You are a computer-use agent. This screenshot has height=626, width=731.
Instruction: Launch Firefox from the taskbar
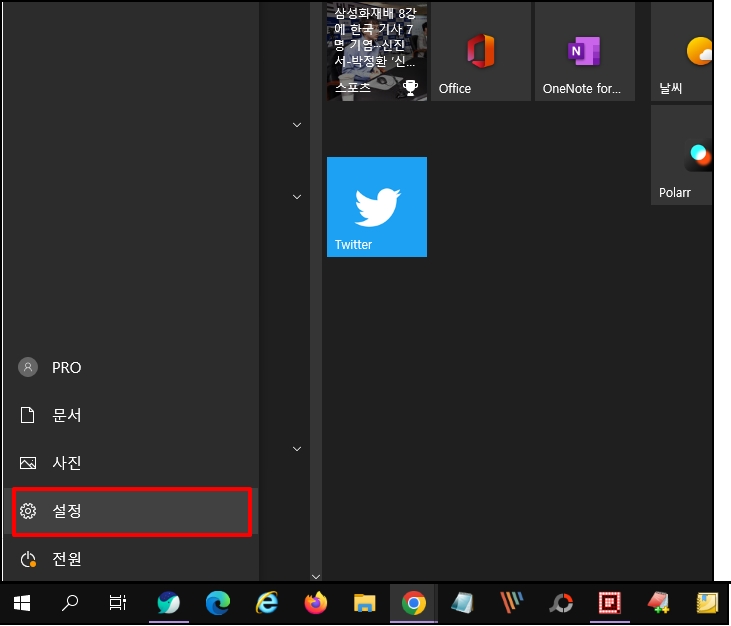tap(316, 603)
